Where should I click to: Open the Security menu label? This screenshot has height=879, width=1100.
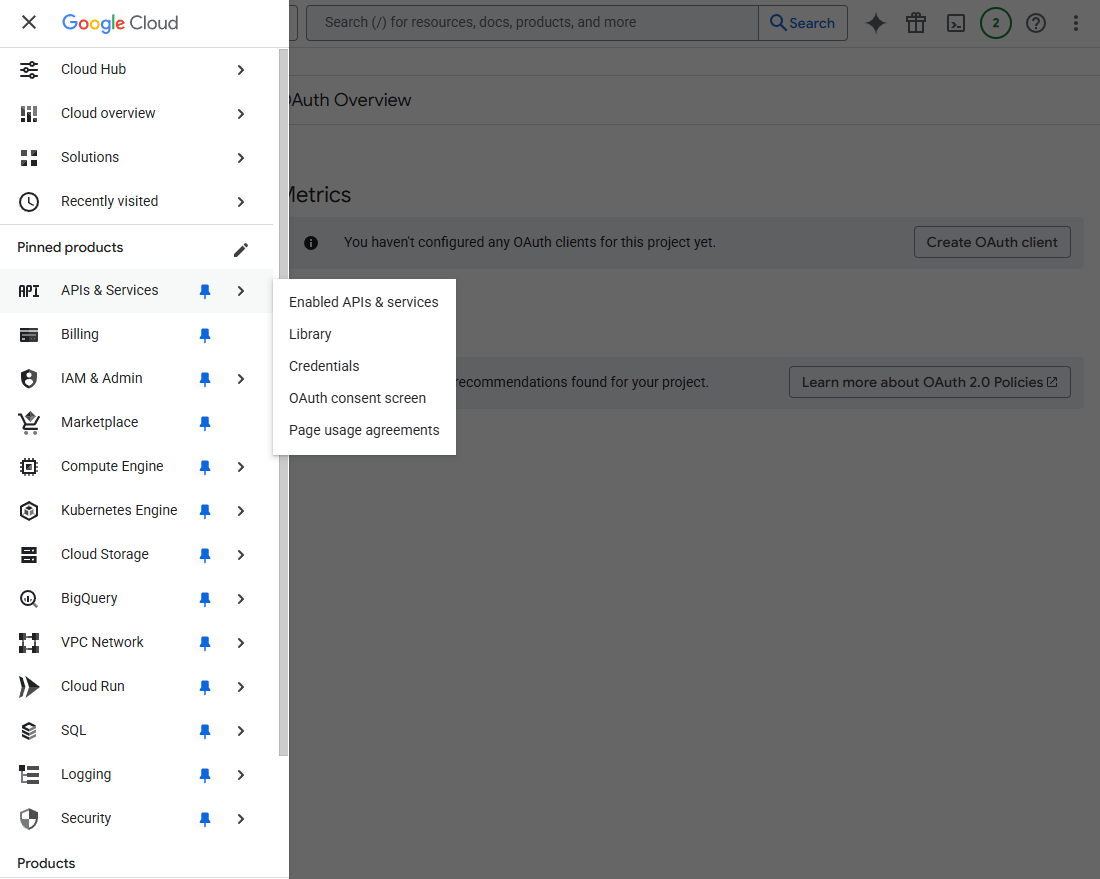click(x=86, y=819)
